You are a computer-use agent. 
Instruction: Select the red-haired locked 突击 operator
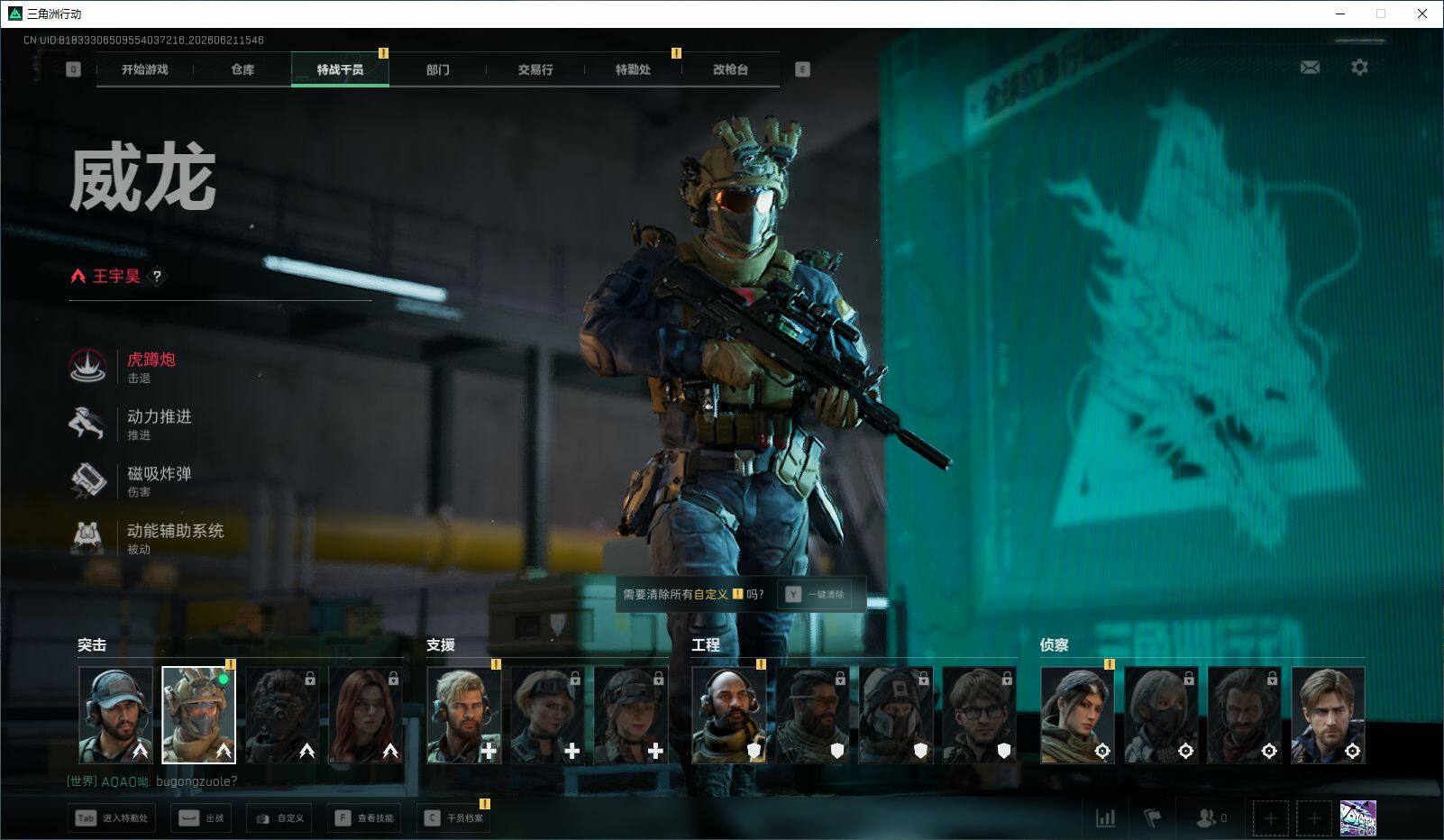[x=365, y=715]
